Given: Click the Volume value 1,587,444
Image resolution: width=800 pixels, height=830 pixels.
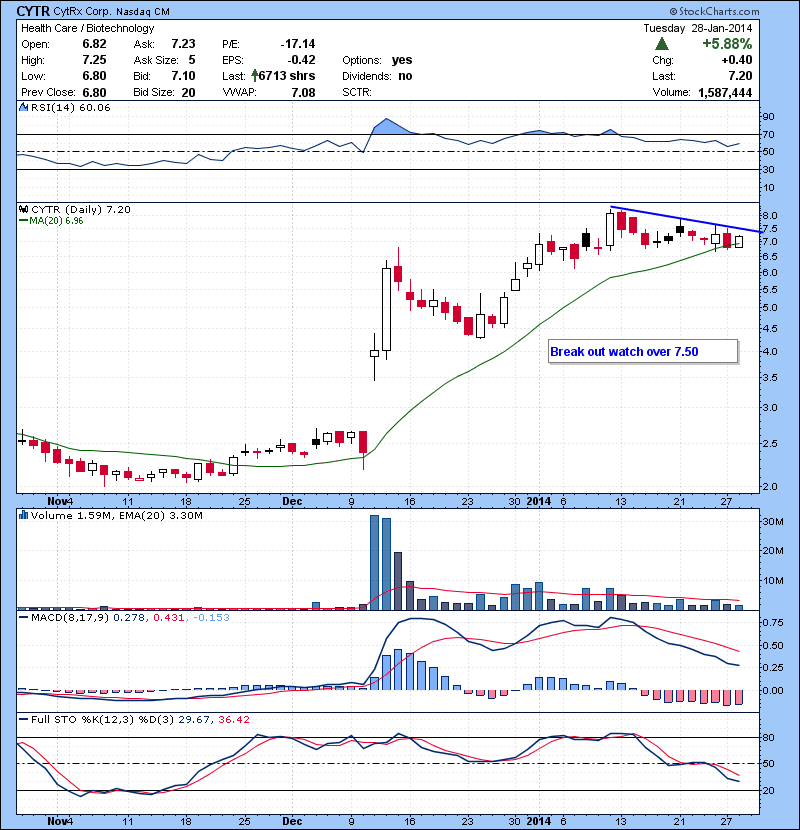Looking at the screenshot, I should pos(725,93).
